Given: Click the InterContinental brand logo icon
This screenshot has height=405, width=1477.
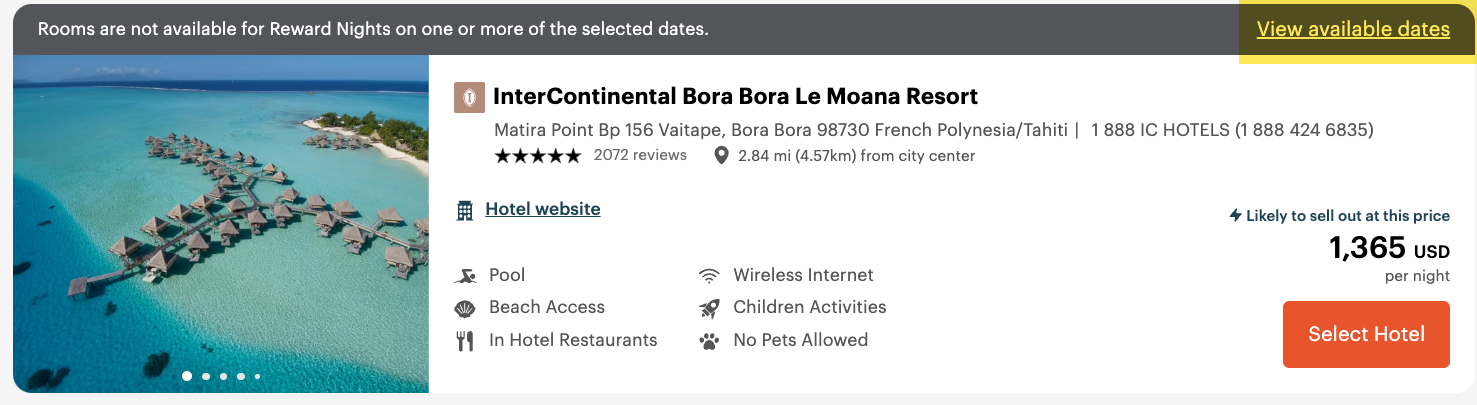Looking at the screenshot, I should (469, 97).
